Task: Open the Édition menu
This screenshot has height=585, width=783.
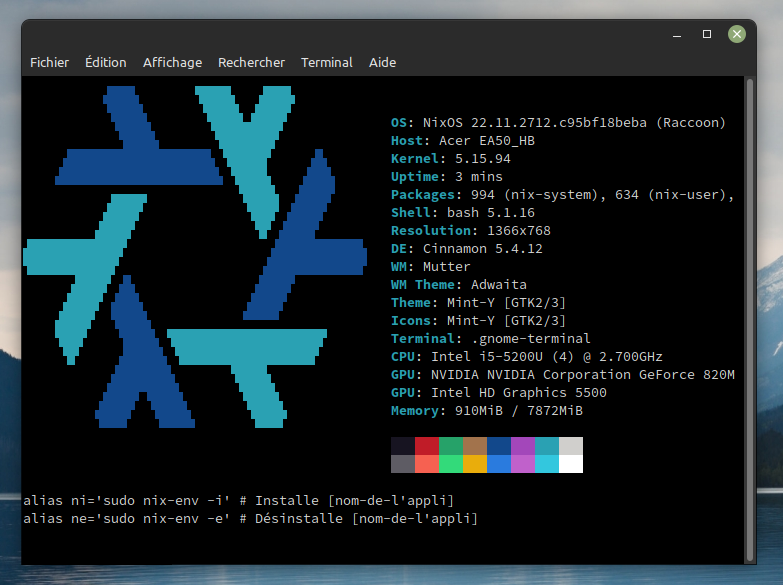Action: 106,62
